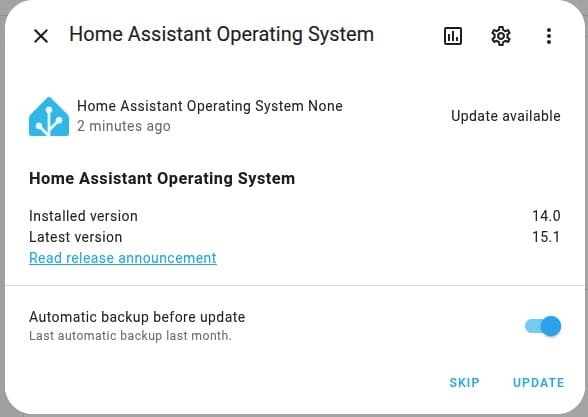Click the '2 minutes ago' timestamp

pyautogui.click(x=124, y=126)
